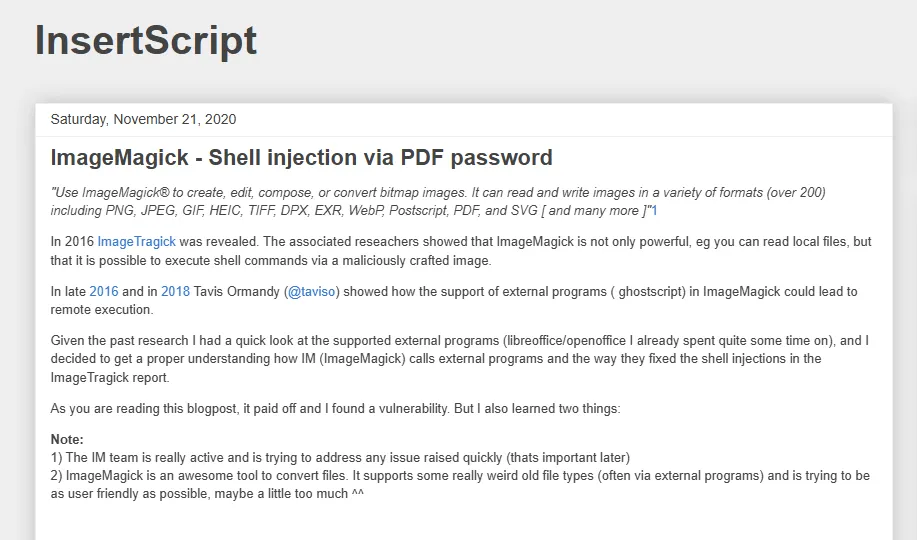
Task: Open the 2018 hyperlink
Action: [x=175, y=292]
